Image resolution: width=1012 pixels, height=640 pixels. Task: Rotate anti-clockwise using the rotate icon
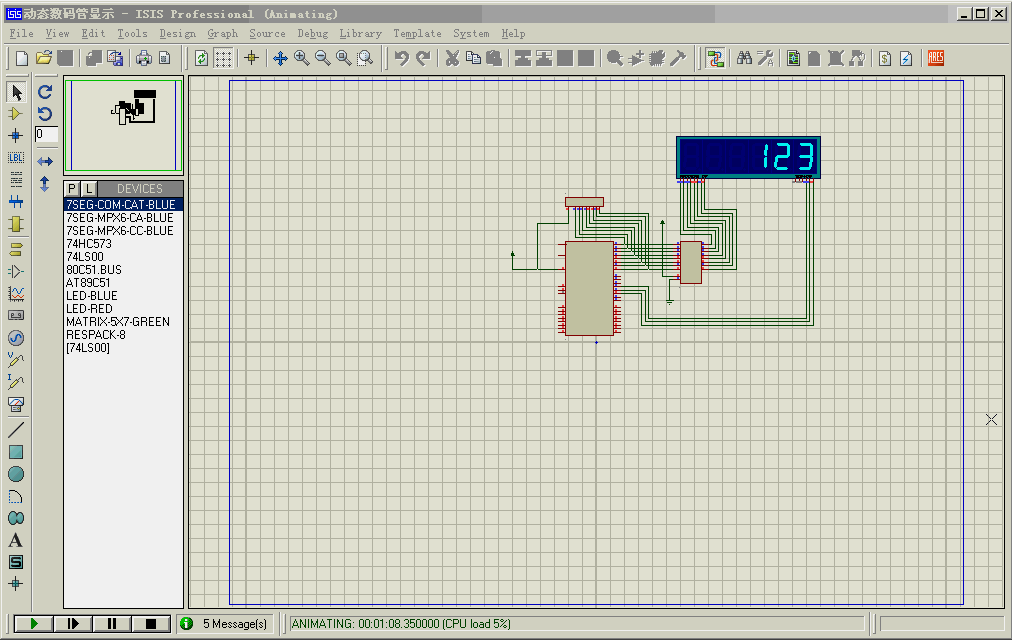pos(45,114)
